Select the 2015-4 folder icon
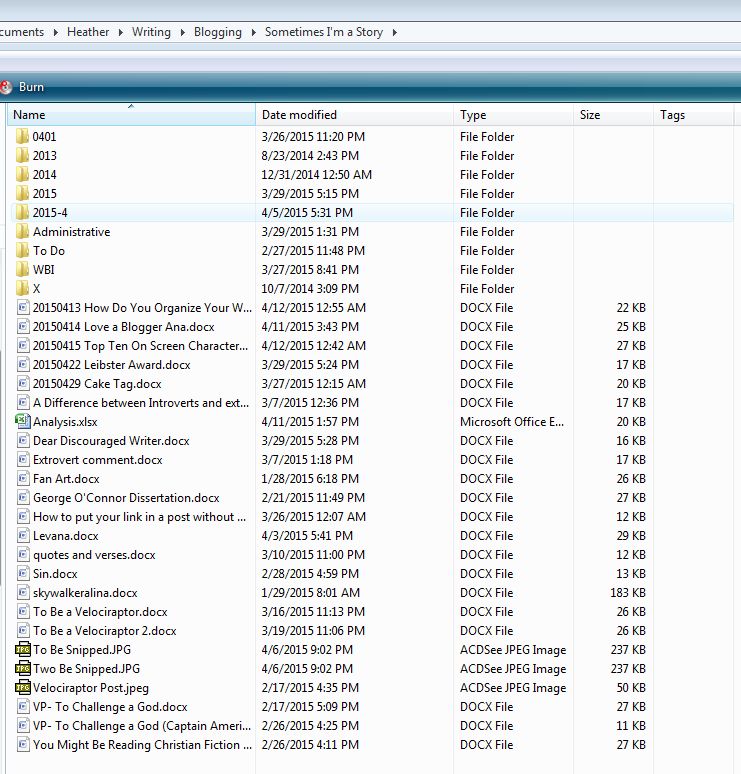The image size is (741, 774). pos(22,212)
